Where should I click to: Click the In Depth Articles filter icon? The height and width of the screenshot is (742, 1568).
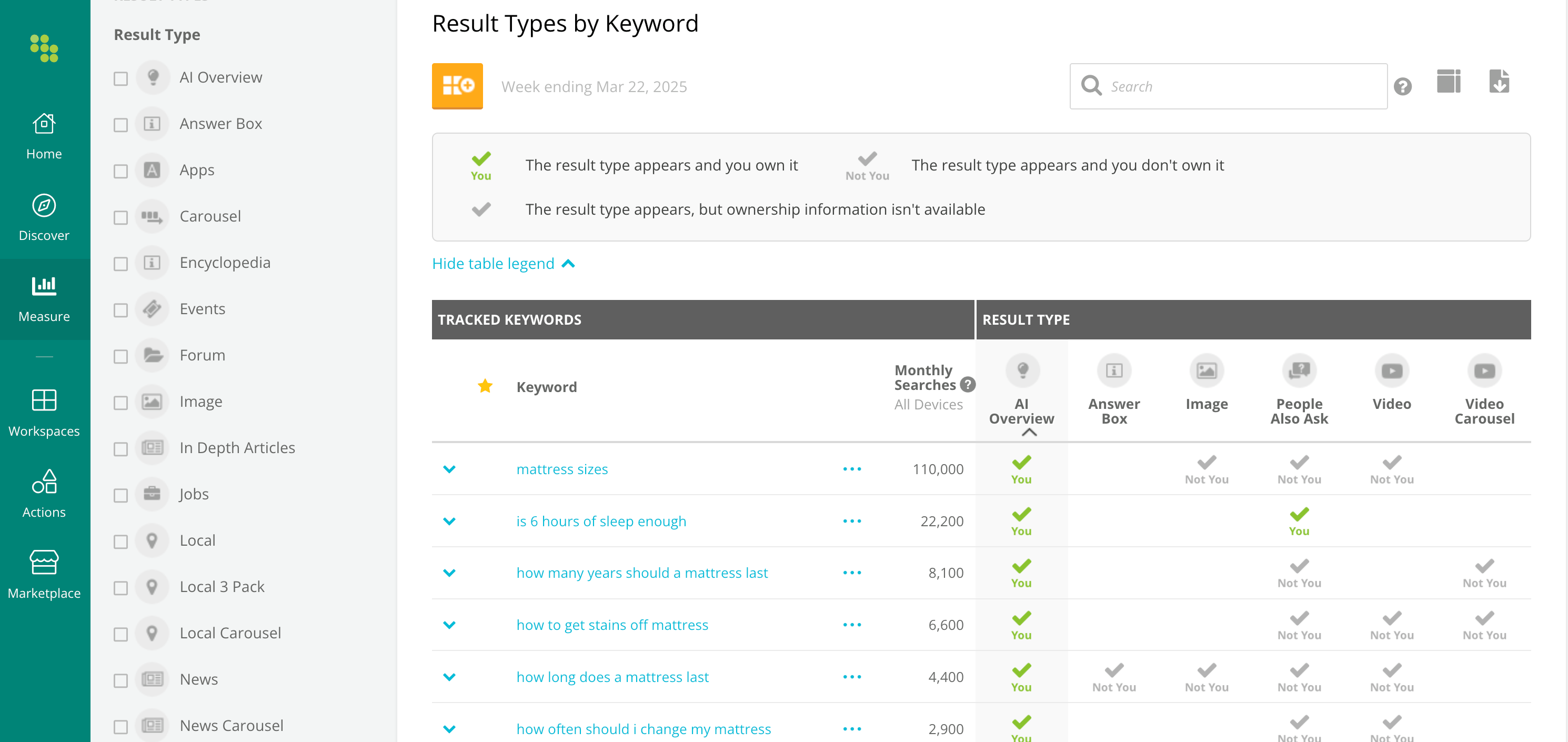coord(152,448)
